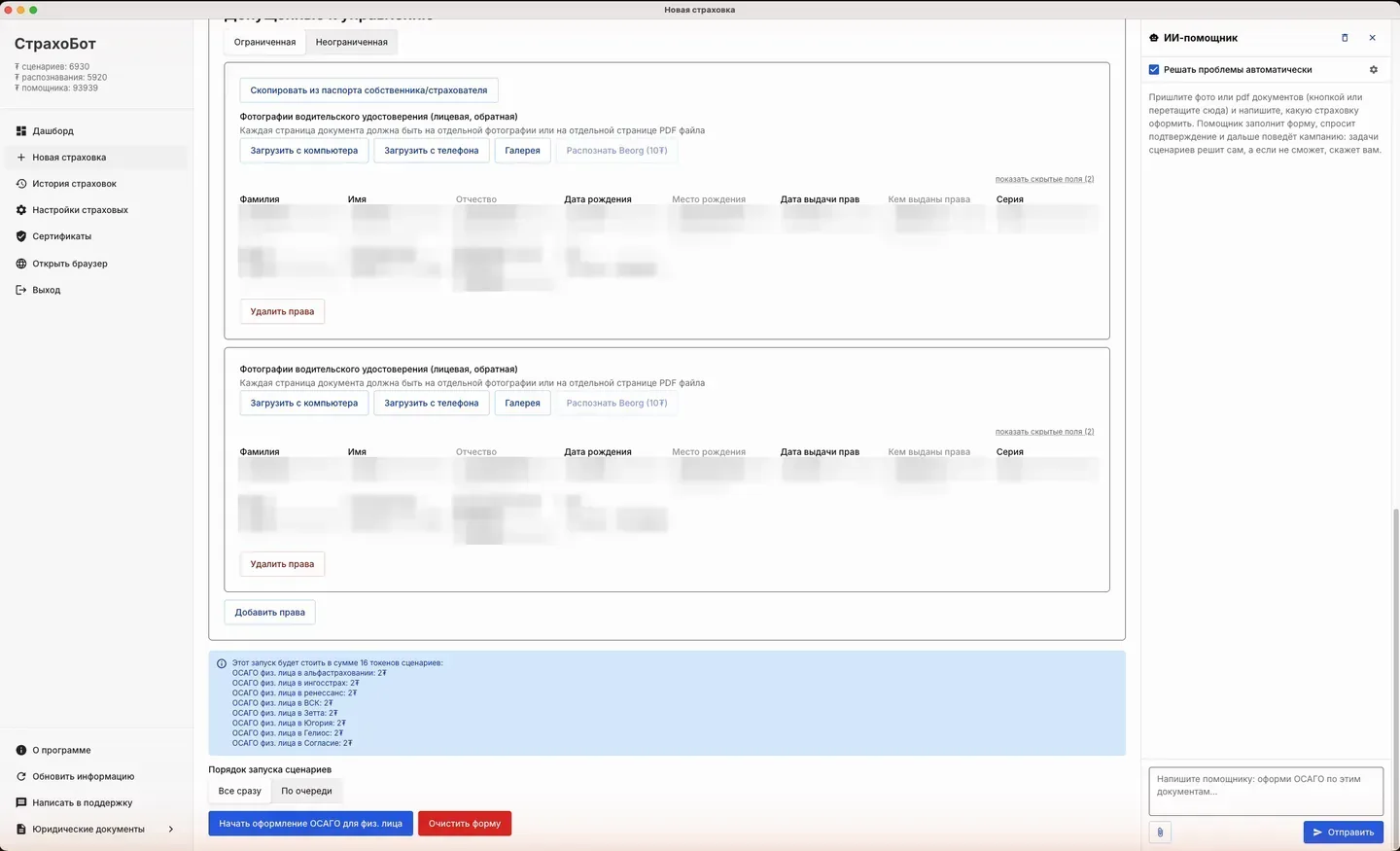Switch to the Неограниченная tab
Image resolution: width=1400 pixels, height=851 pixels.
click(x=352, y=42)
